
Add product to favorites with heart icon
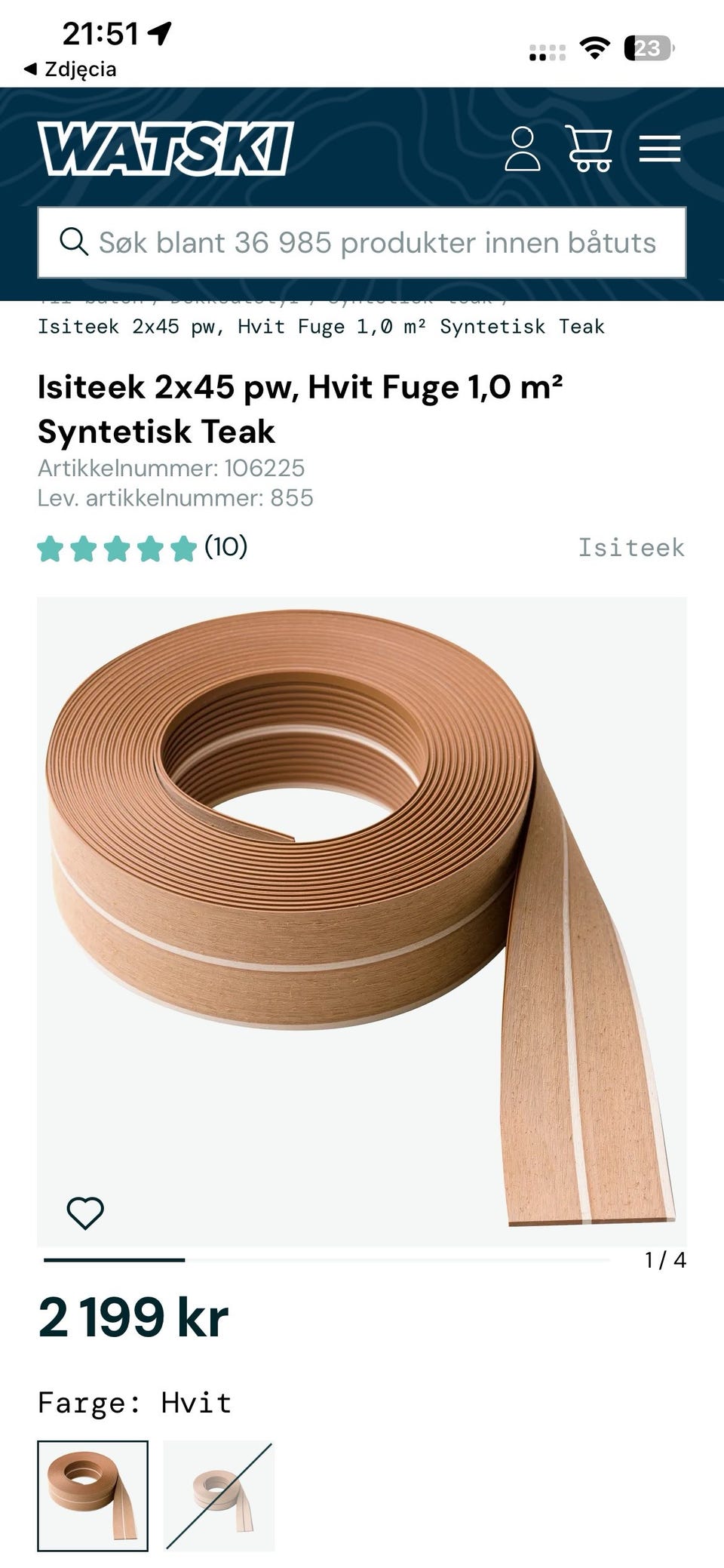[85, 1213]
